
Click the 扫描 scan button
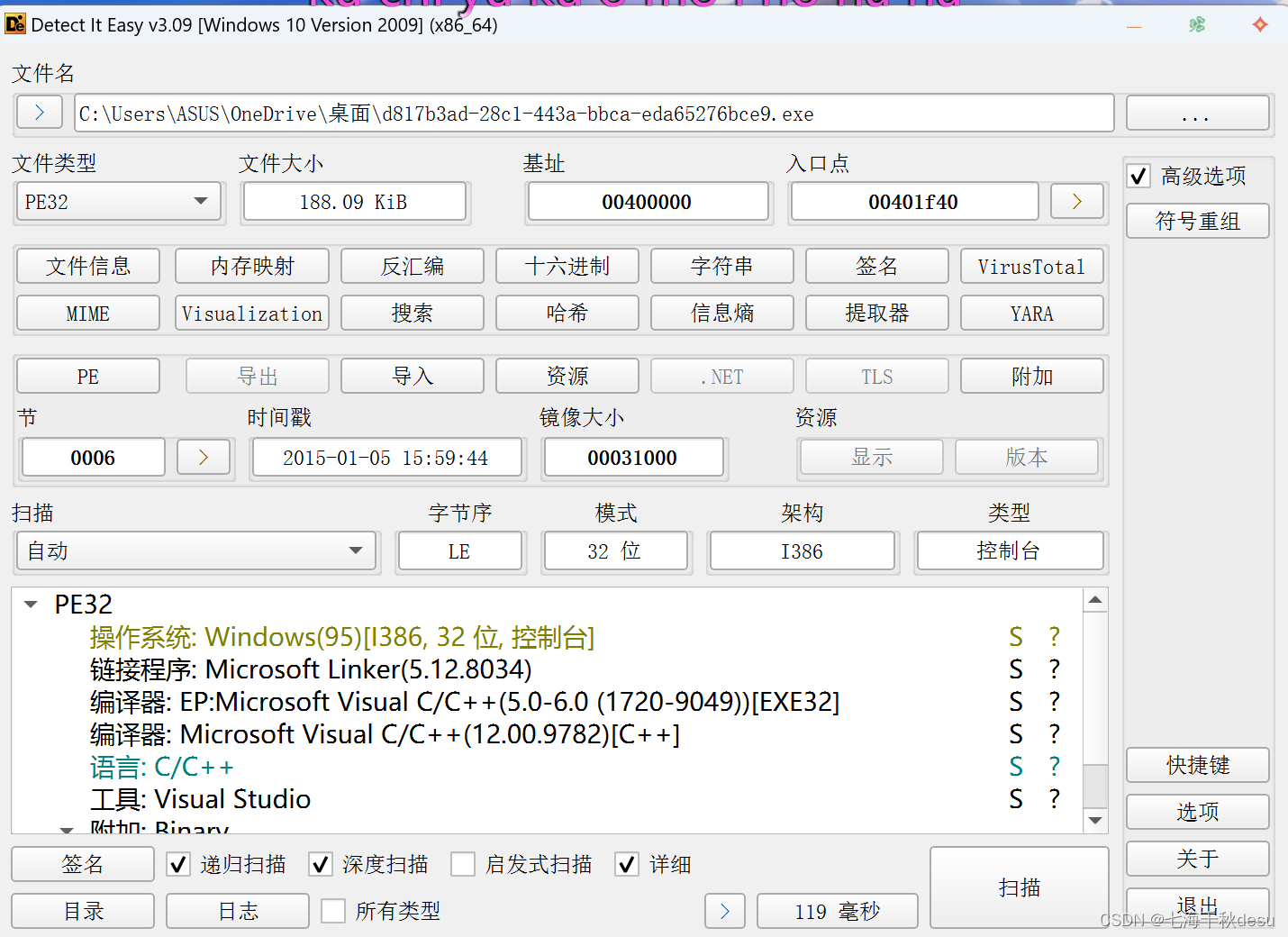pos(1019,887)
